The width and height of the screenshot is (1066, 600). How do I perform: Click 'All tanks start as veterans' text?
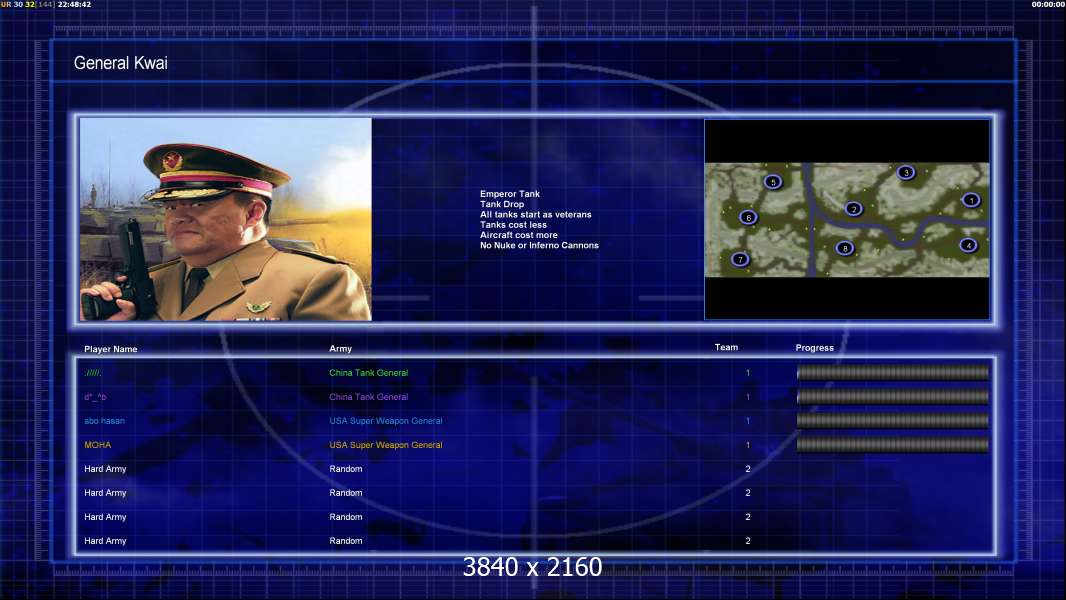tap(536, 214)
